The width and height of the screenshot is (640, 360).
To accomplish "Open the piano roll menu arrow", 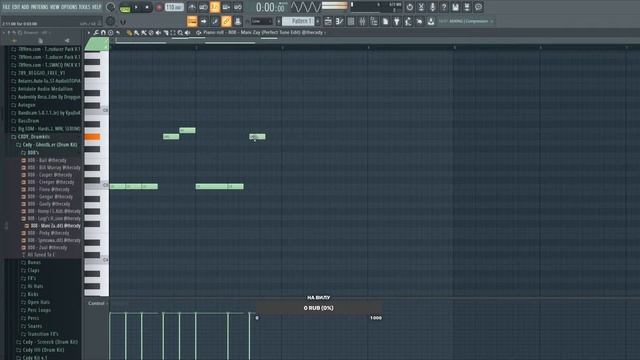I will (89, 33).
